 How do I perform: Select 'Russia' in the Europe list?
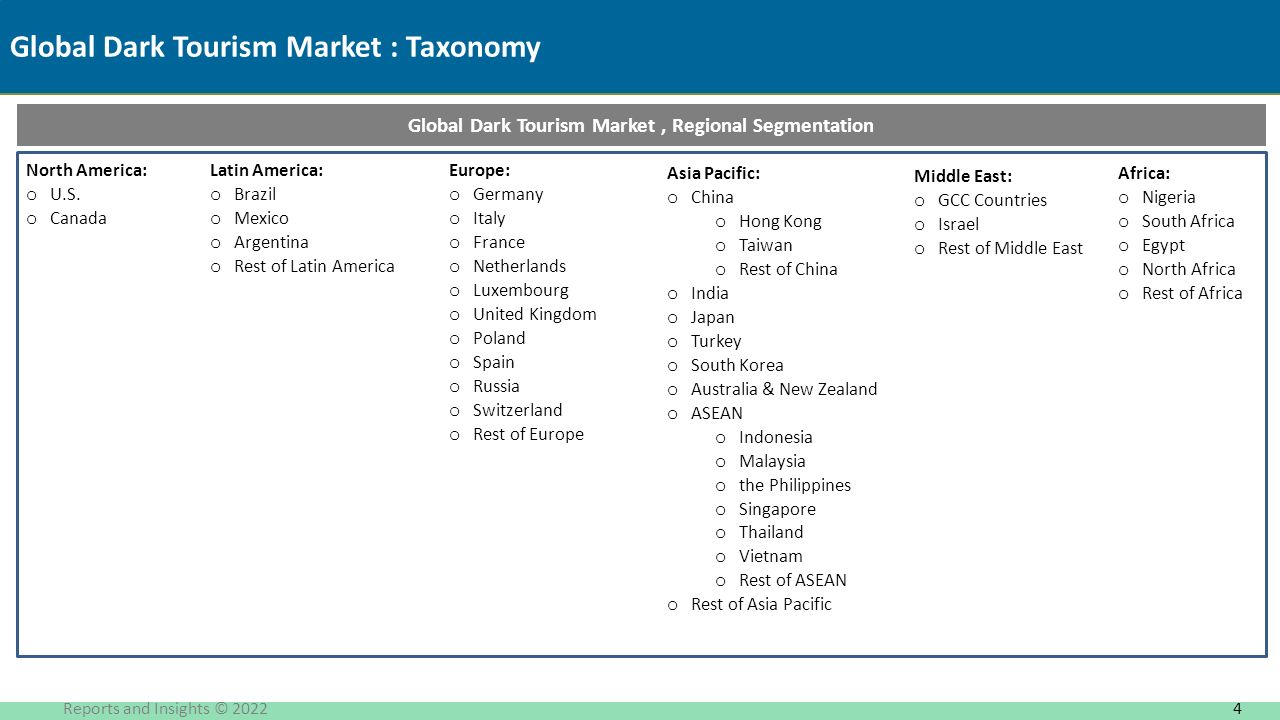click(x=496, y=386)
